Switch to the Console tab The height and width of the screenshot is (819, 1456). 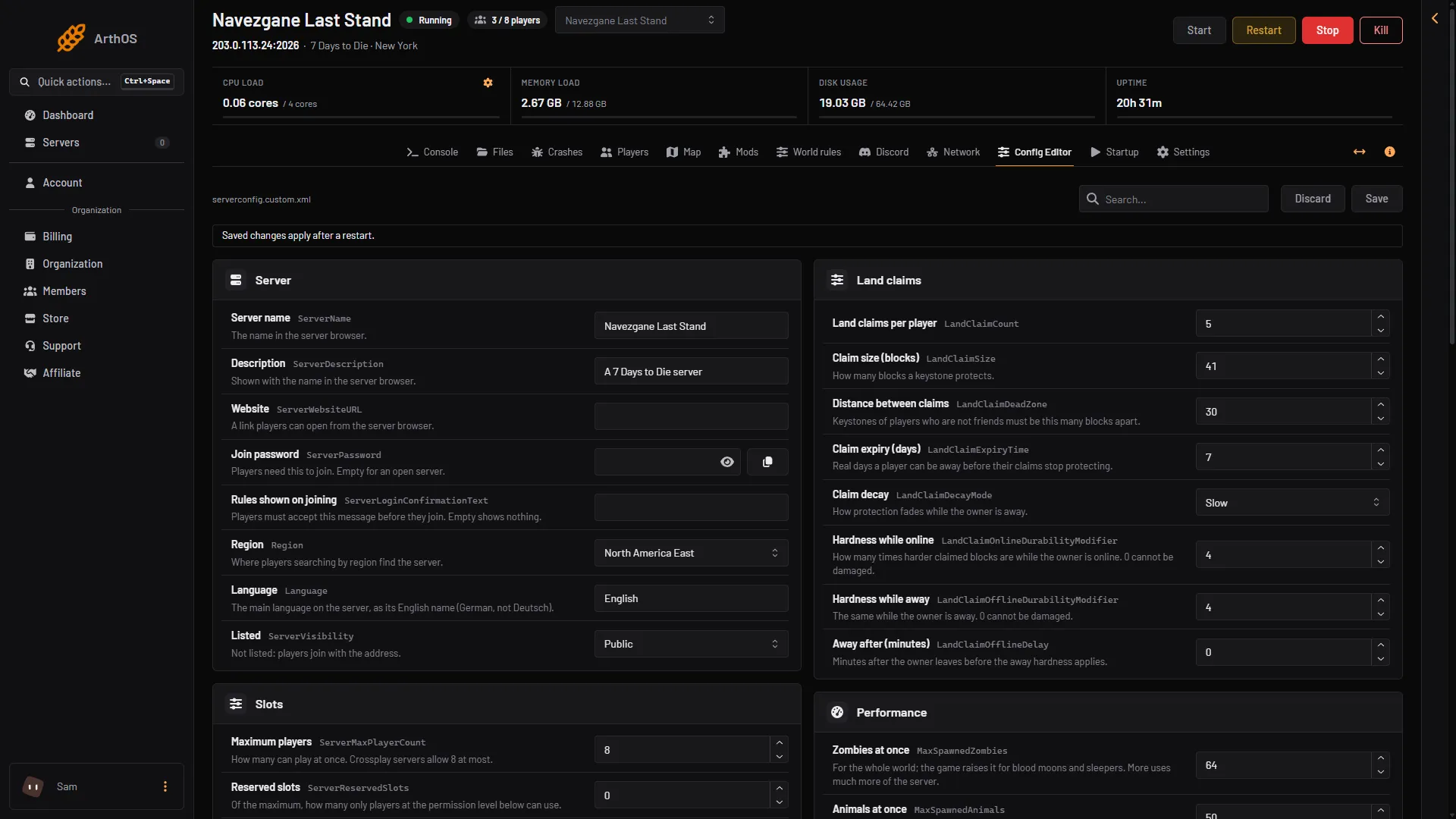point(432,152)
